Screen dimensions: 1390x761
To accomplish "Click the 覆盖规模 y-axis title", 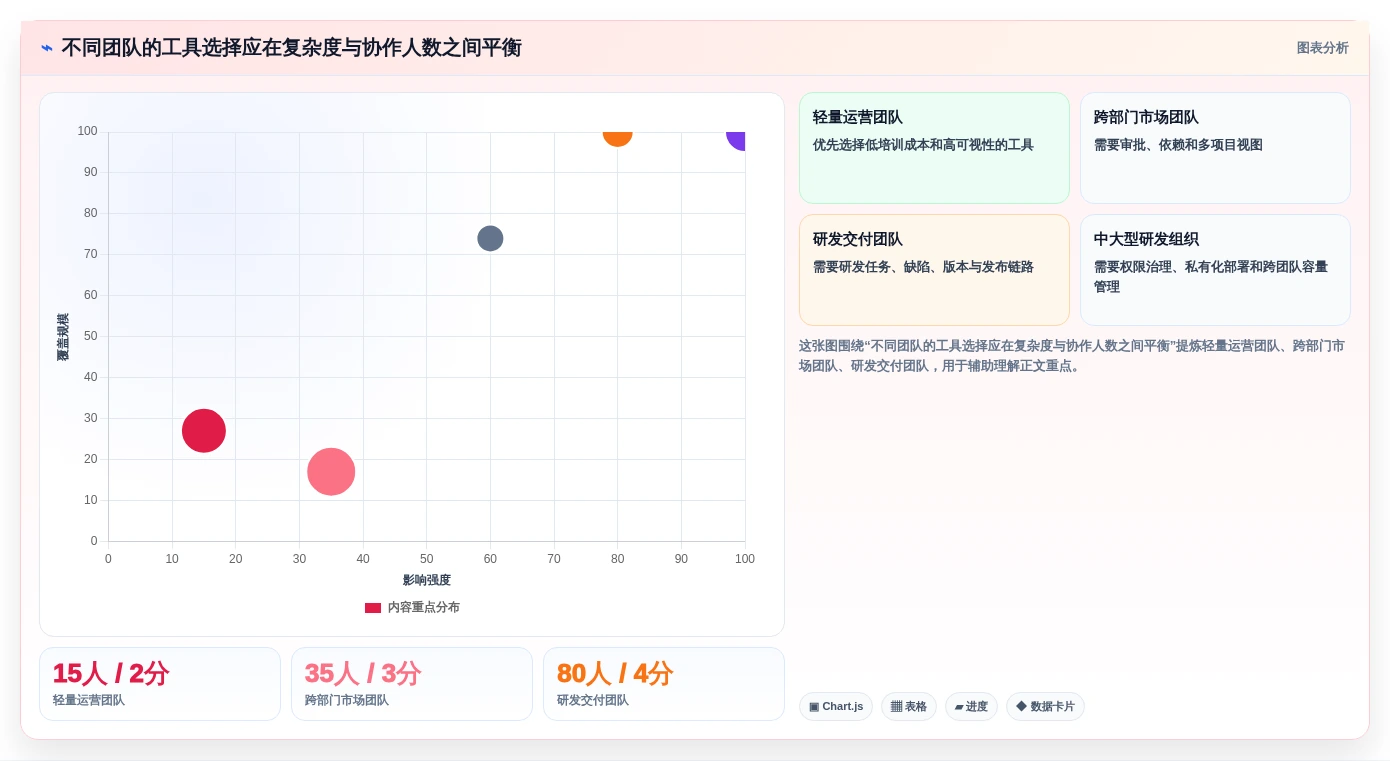I will [63, 337].
